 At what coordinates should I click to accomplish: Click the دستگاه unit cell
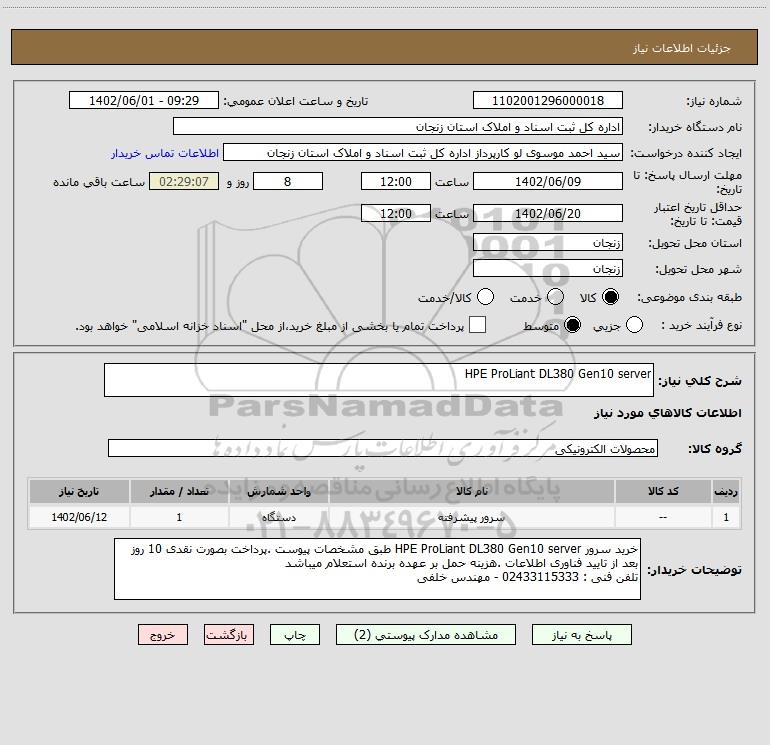point(278,517)
